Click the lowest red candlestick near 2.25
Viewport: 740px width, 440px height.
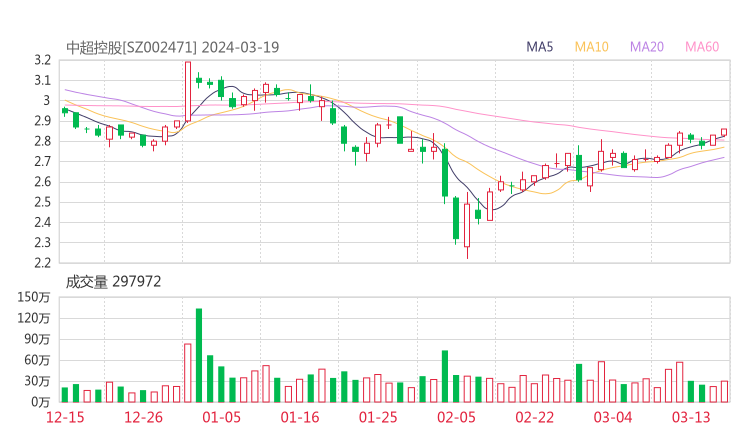tap(467, 225)
